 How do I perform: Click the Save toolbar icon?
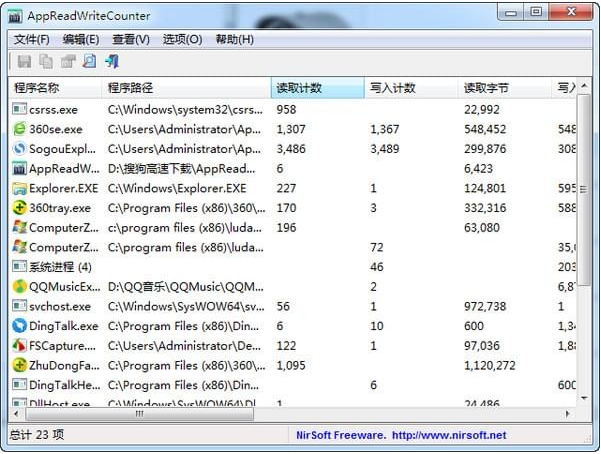pos(25,61)
